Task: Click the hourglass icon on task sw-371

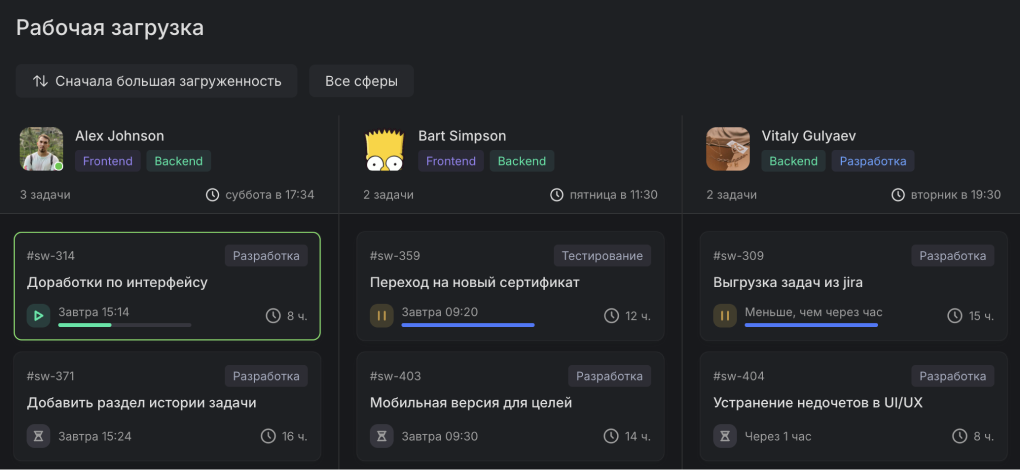Action: pyautogui.click(x=38, y=436)
